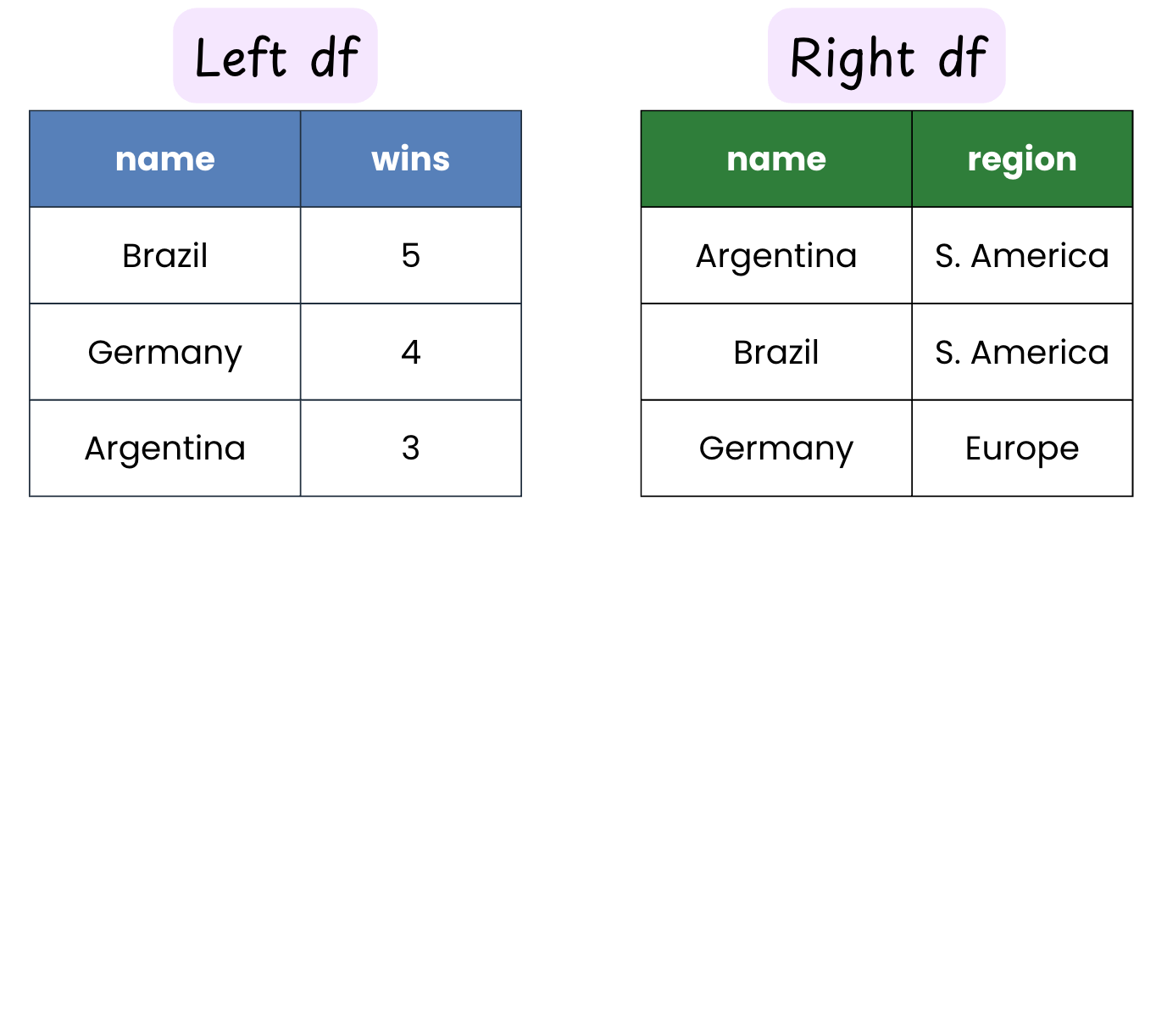Click the Germany cell in Right df table
1156x1036 pixels.
click(x=776, y=448)
